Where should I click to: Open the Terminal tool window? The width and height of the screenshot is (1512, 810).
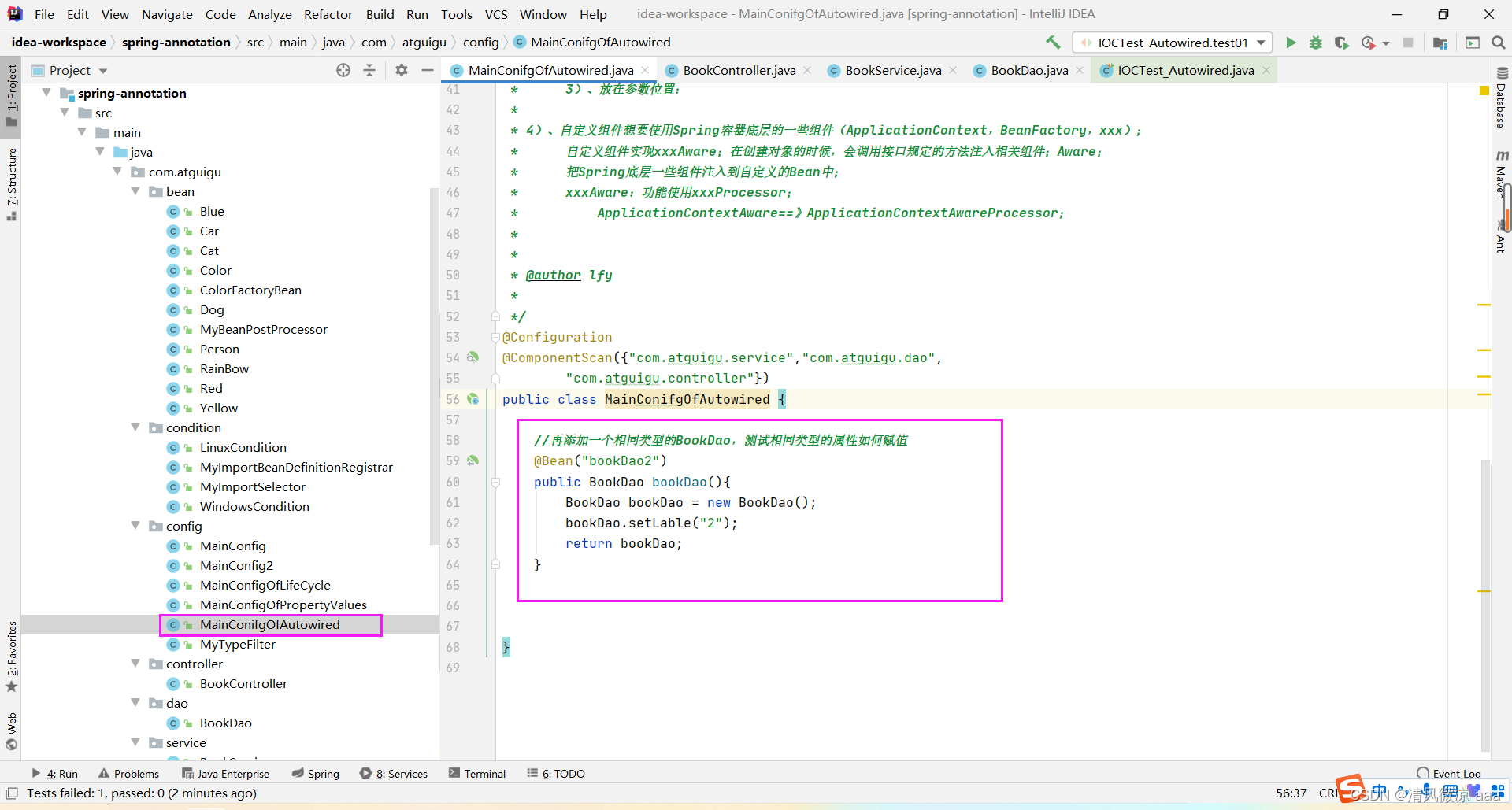click(477, 774)
